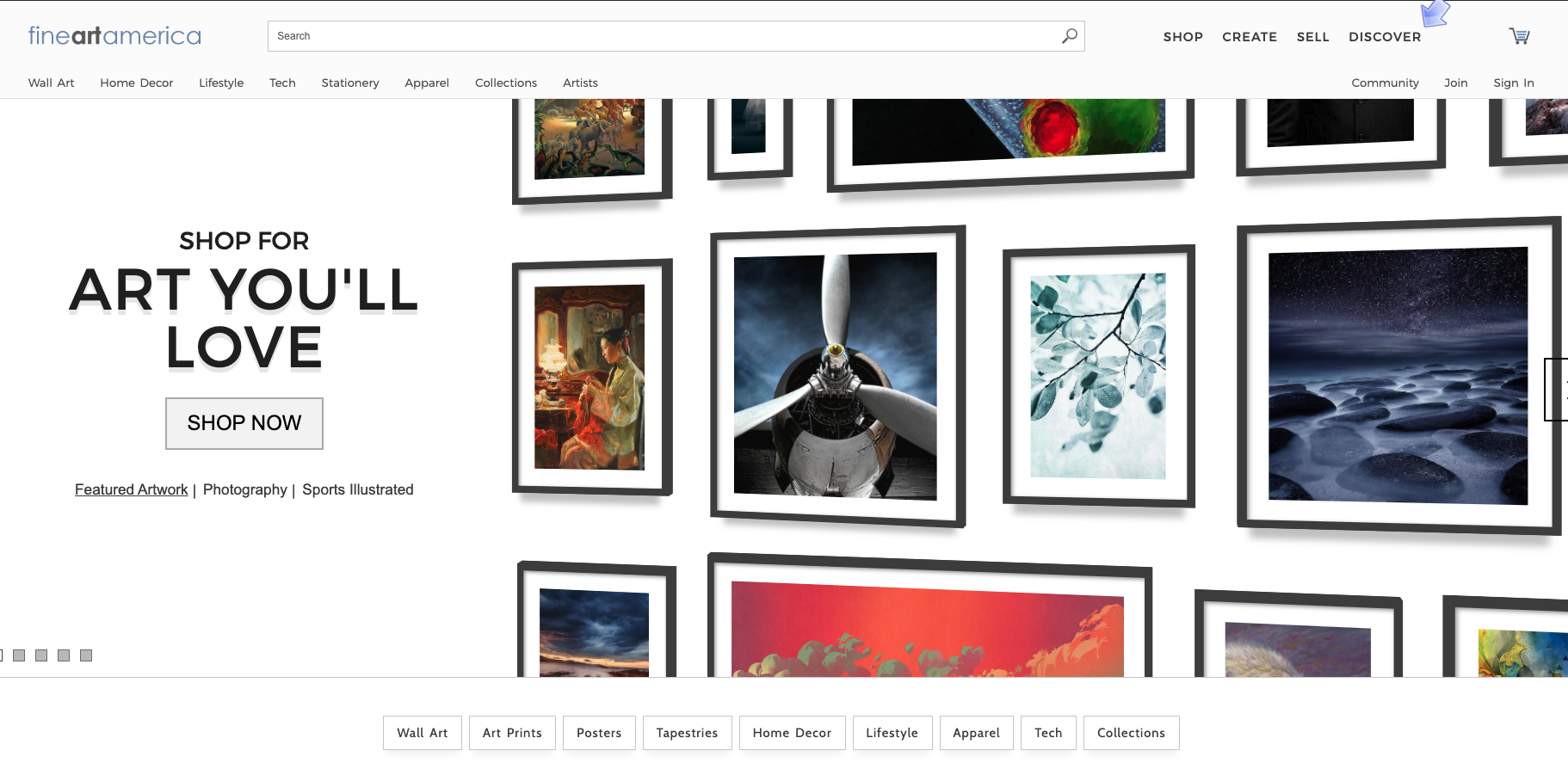
Task: Open Wall Art in top navigation
Action: coord(52,83)
